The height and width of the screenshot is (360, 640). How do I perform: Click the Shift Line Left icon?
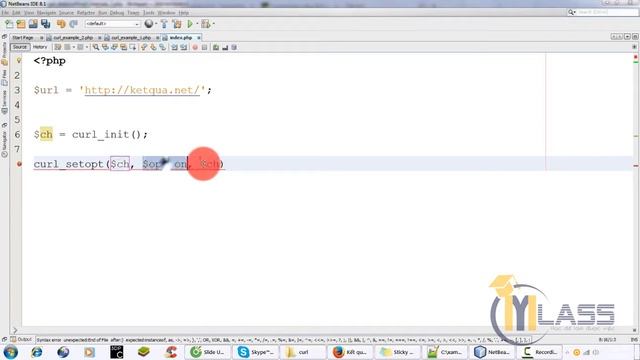[x=175, y=47]
